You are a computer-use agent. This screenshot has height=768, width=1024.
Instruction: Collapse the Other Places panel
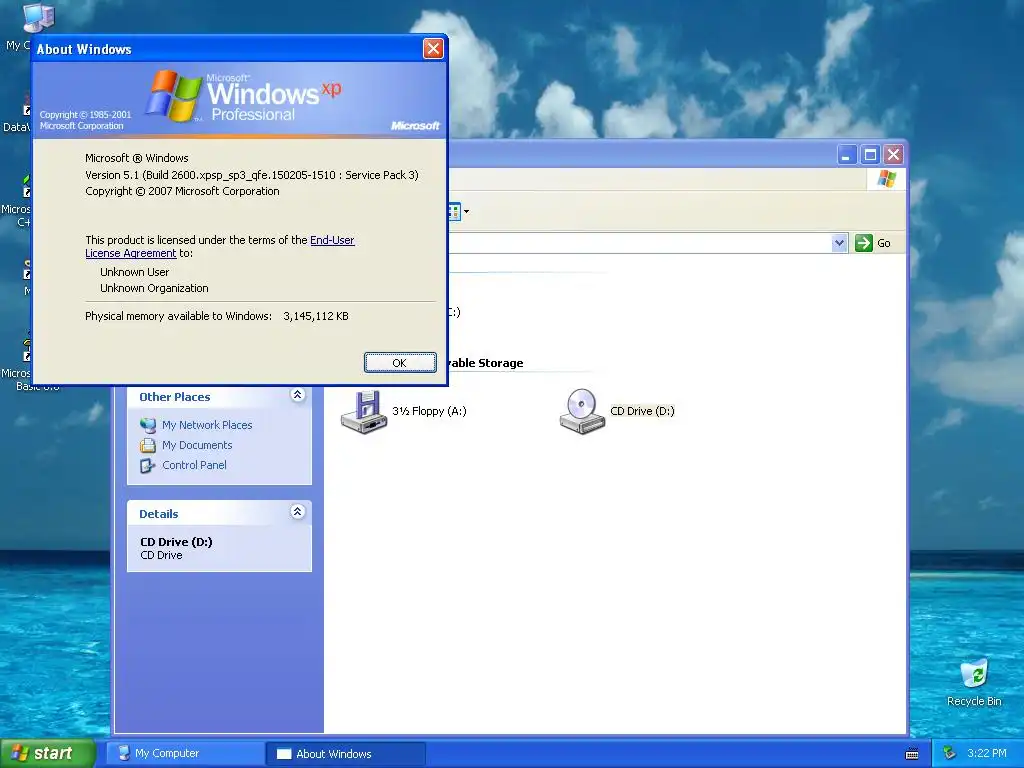point(298,395)
